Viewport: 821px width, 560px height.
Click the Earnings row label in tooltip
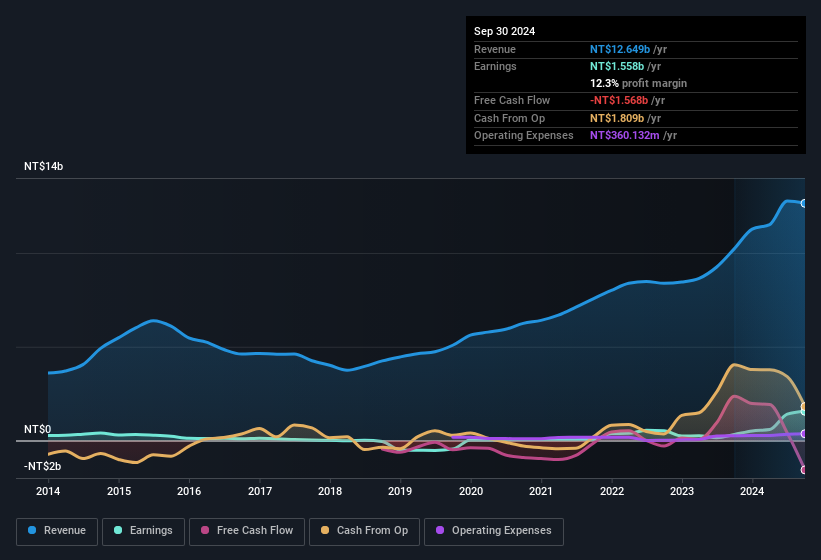pos(495,66)
